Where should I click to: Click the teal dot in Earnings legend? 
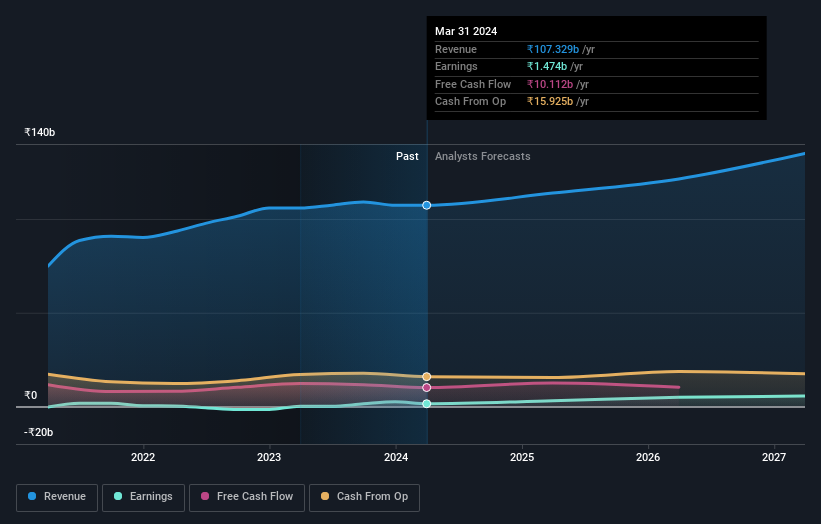point(118,496)
